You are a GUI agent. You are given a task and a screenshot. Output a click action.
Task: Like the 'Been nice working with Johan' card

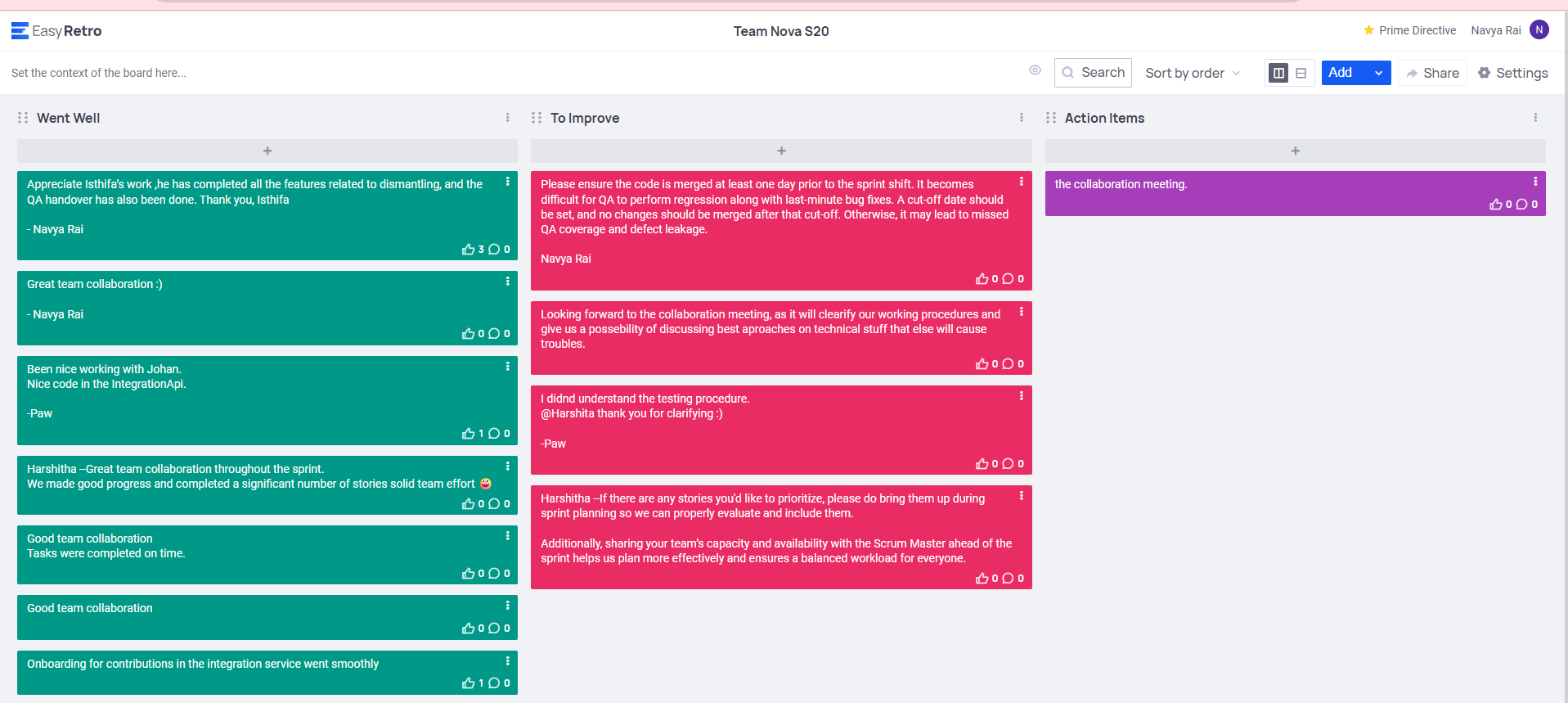tap(469, 434)
